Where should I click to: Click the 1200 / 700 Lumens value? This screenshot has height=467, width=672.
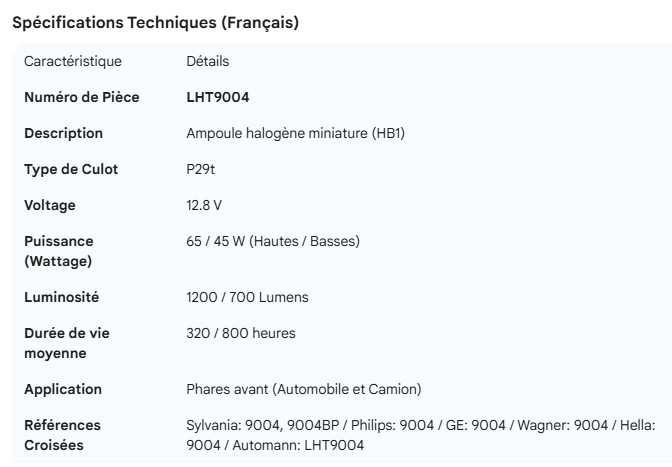click(247, 297)
